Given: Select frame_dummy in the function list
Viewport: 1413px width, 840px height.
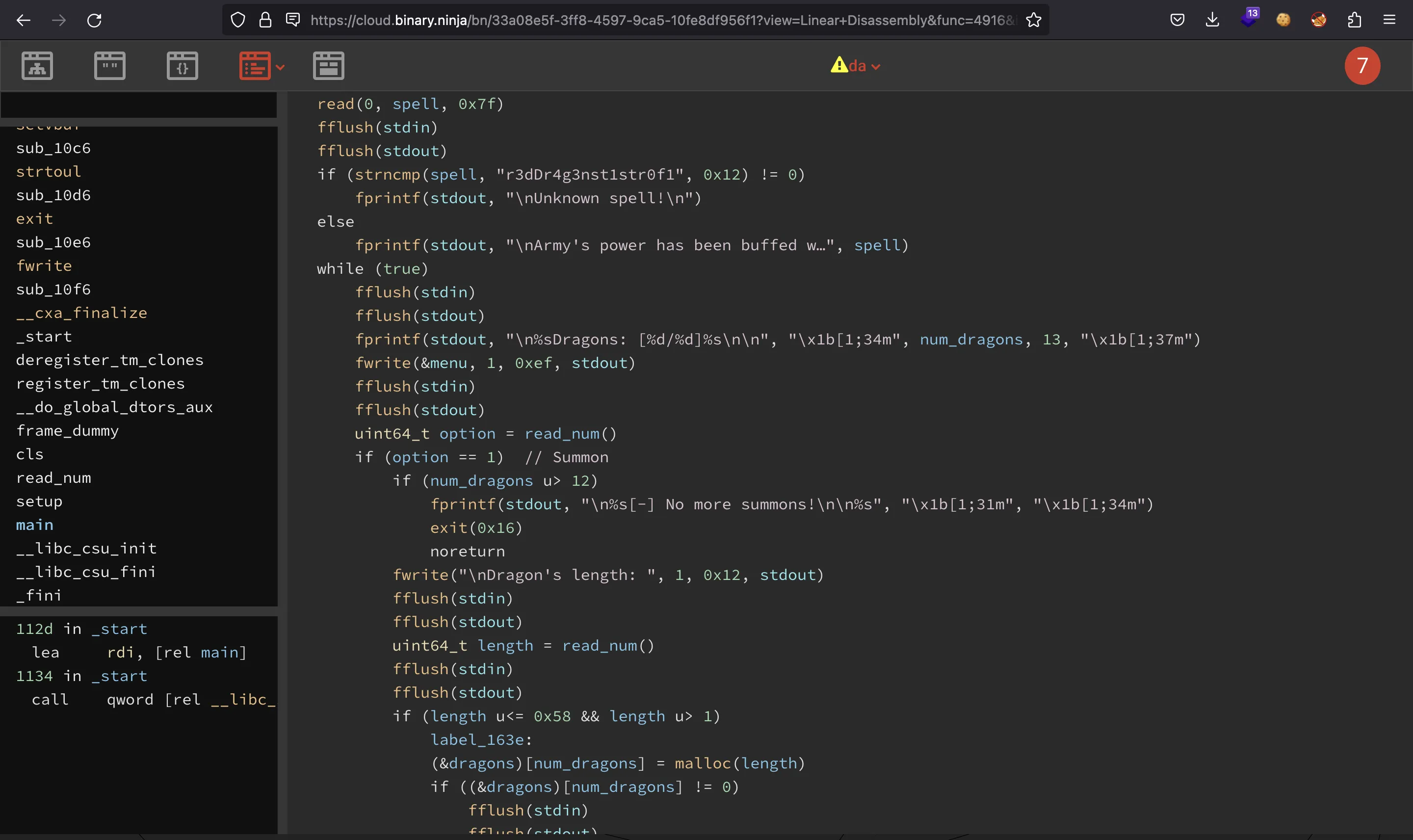Looking at the screenshot, I should click(67, 431).
